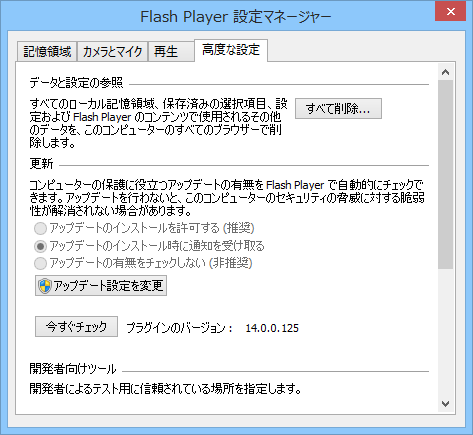This screenshot has height=435, width=473.
Task: Select the 再生 tab
Action: [171, 52]
